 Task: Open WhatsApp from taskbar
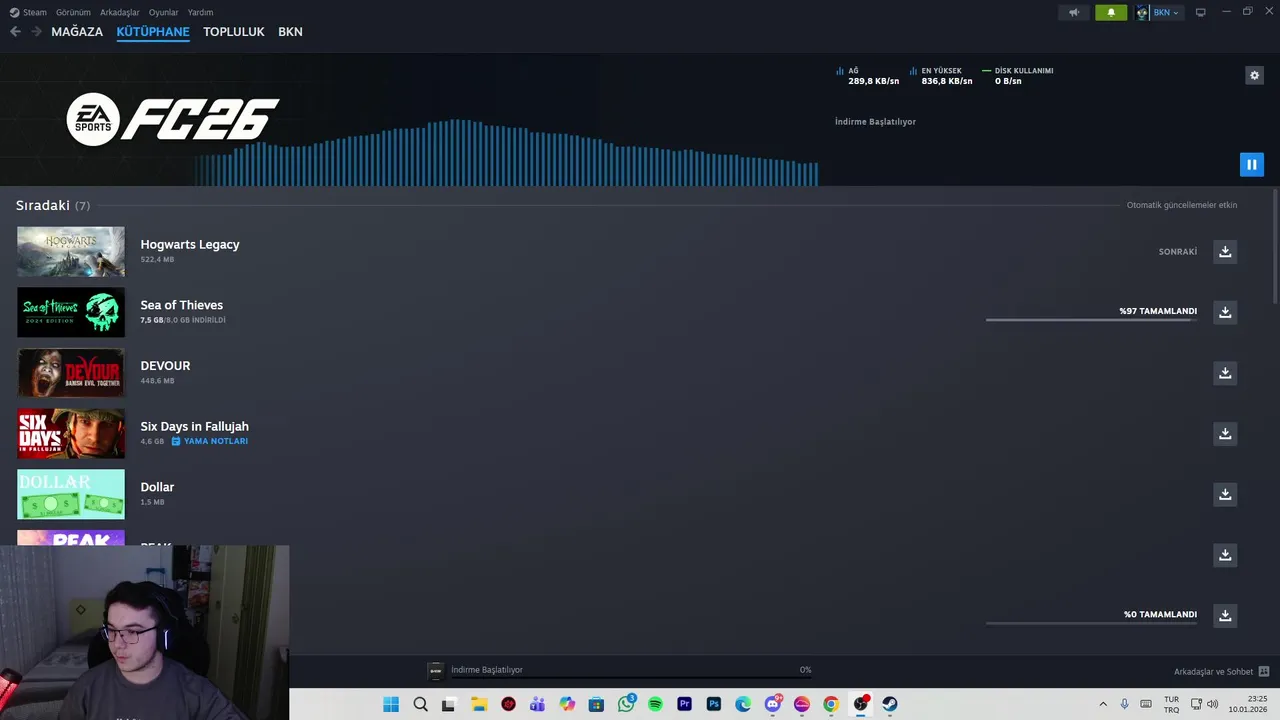(626, 704)
